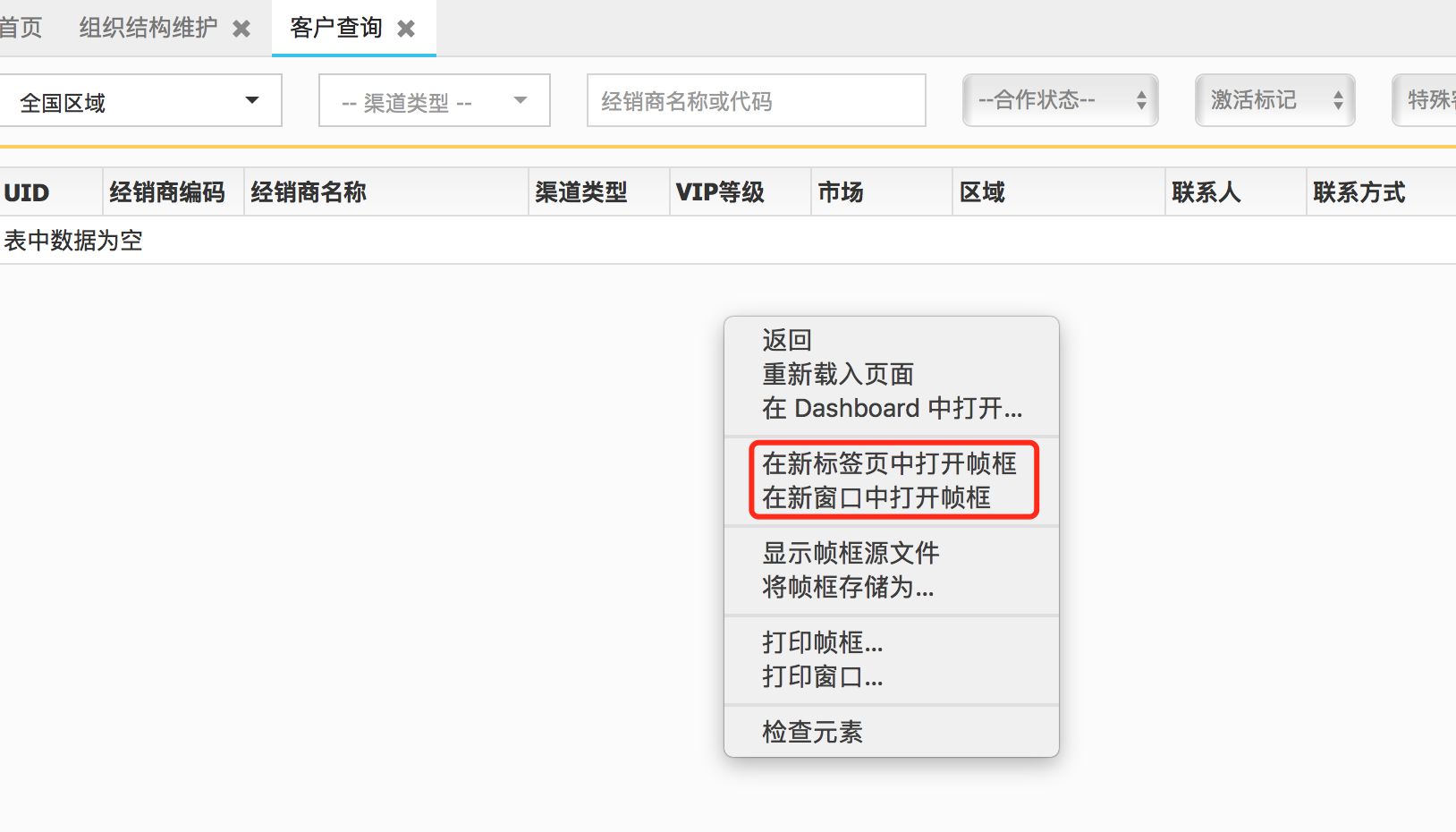Switch to the 首页 tab
1456x832 pixels.
tap(22, 28)
